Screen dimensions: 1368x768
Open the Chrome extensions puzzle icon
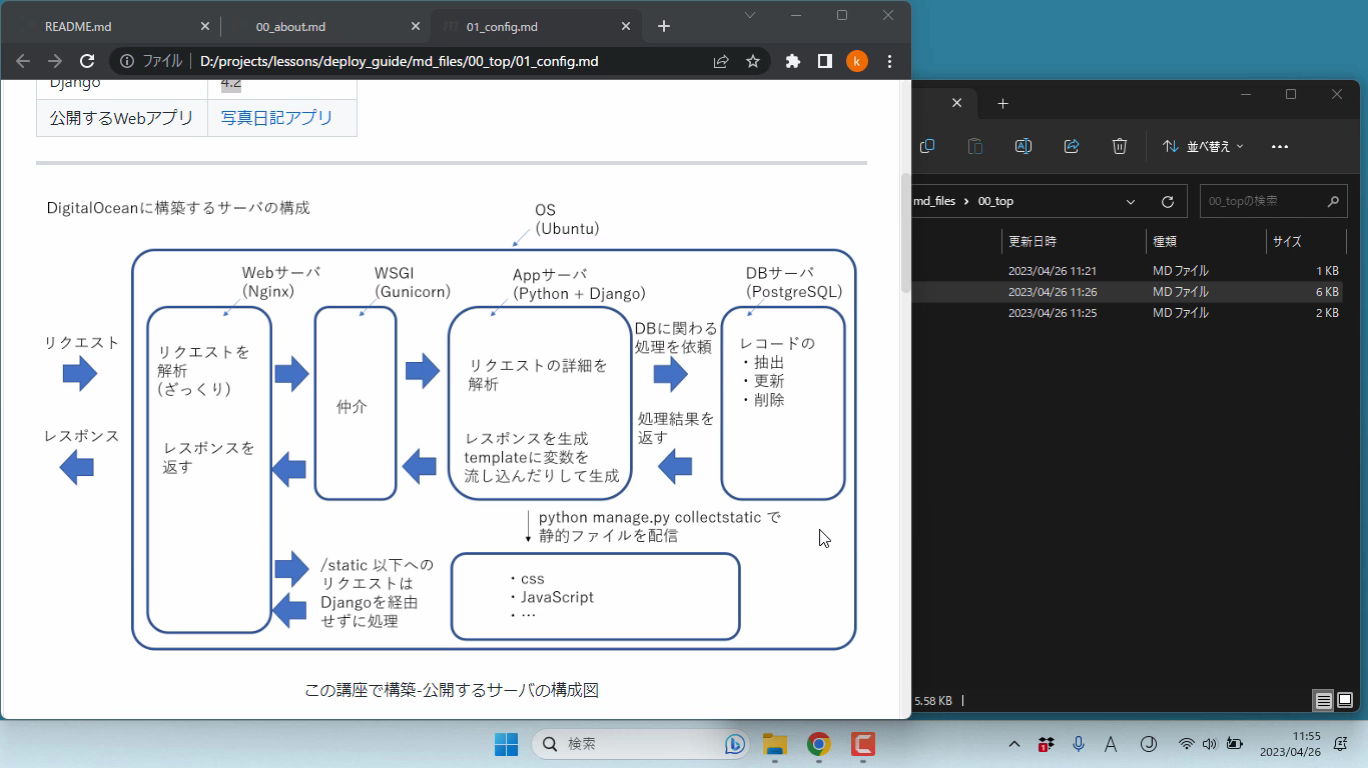pos(793,61)
